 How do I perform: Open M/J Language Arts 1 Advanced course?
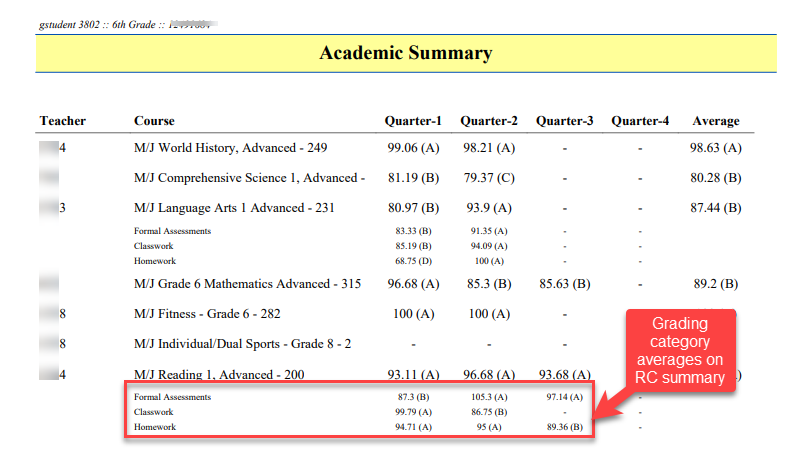234,208
